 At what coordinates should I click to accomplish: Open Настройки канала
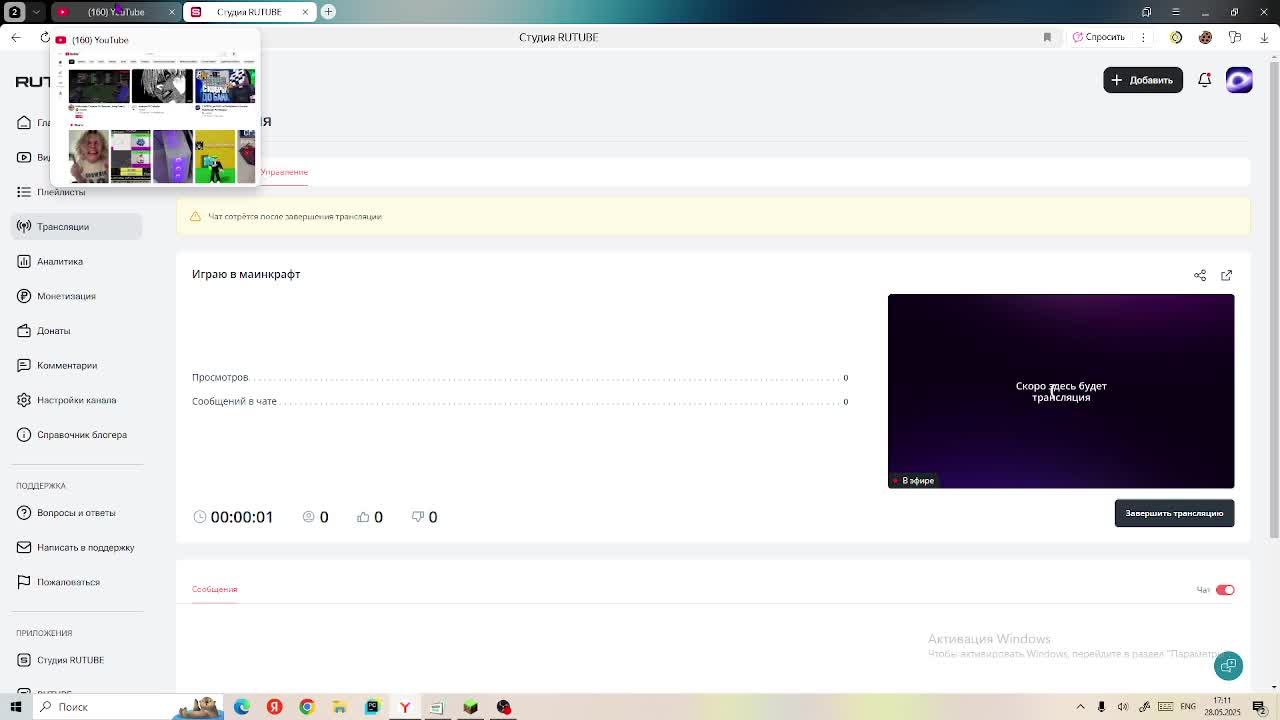[x=76, y=400]
